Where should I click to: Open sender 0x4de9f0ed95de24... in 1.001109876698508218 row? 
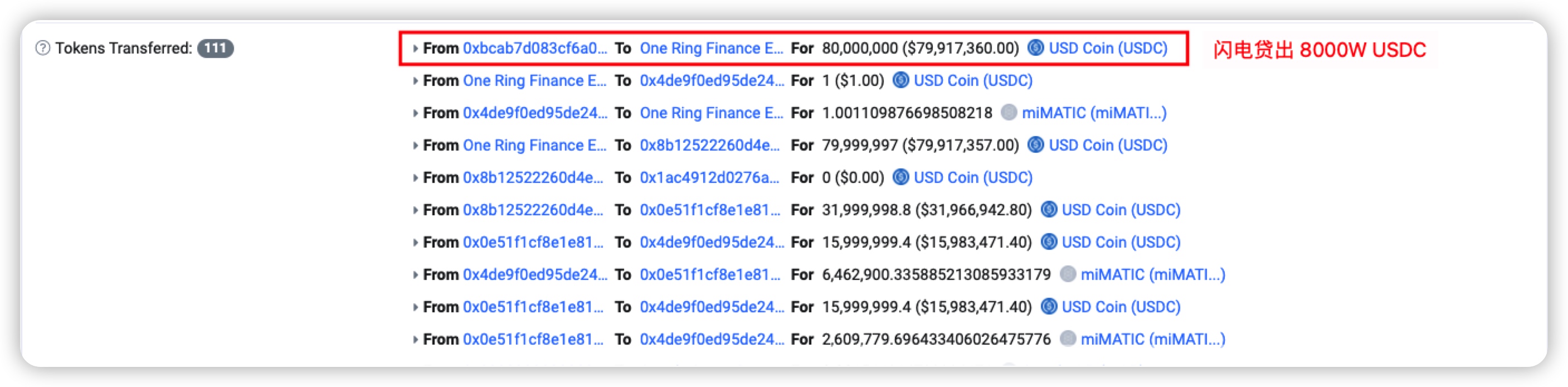tap(535, 113)
